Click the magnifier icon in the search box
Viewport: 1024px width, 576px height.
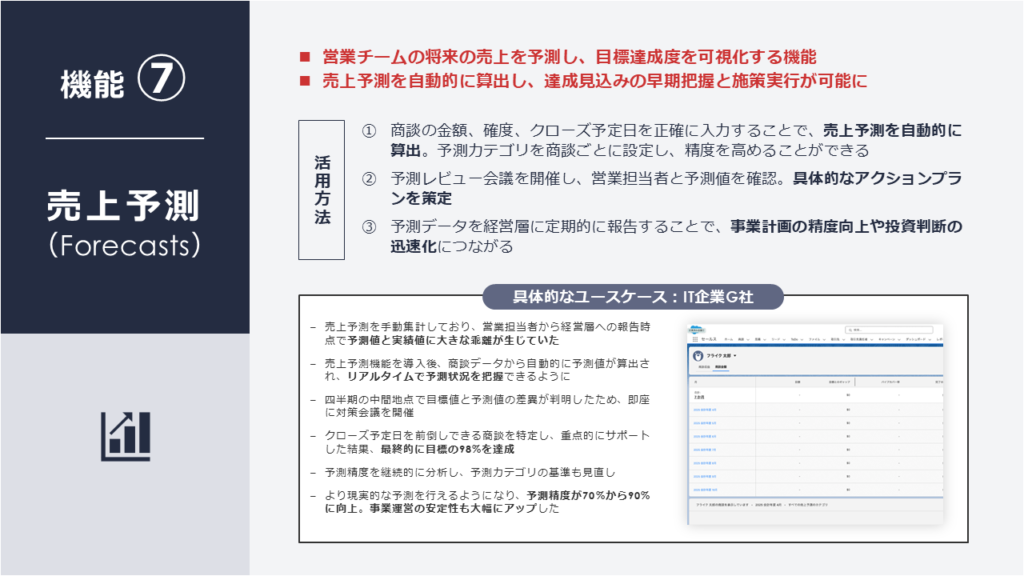pos(848,329)
